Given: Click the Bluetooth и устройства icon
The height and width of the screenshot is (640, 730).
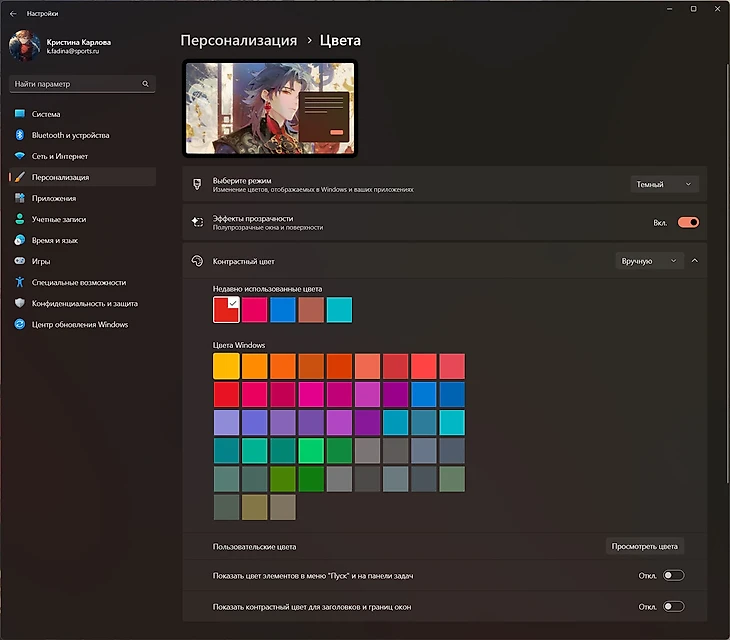Looking at the screenshot, I should coord(19,135).
